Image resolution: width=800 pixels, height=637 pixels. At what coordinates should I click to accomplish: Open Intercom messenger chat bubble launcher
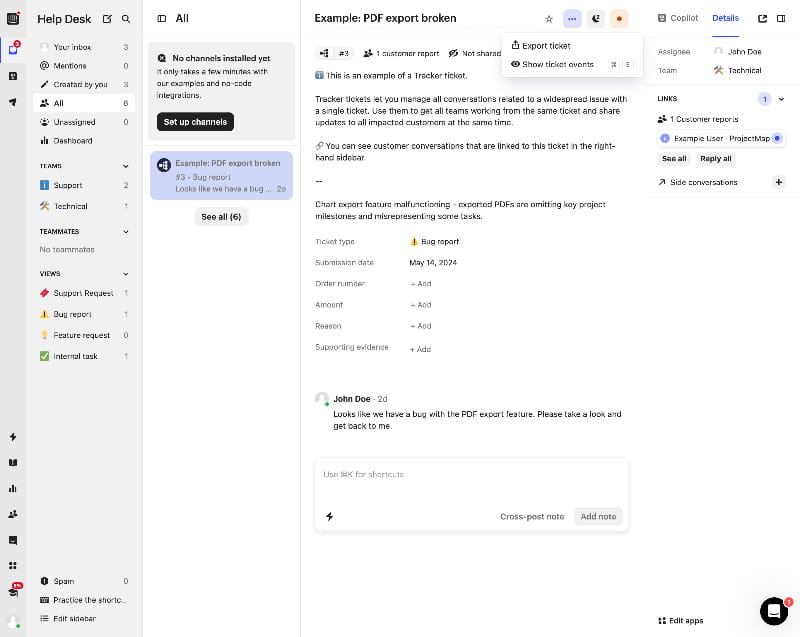774,610
